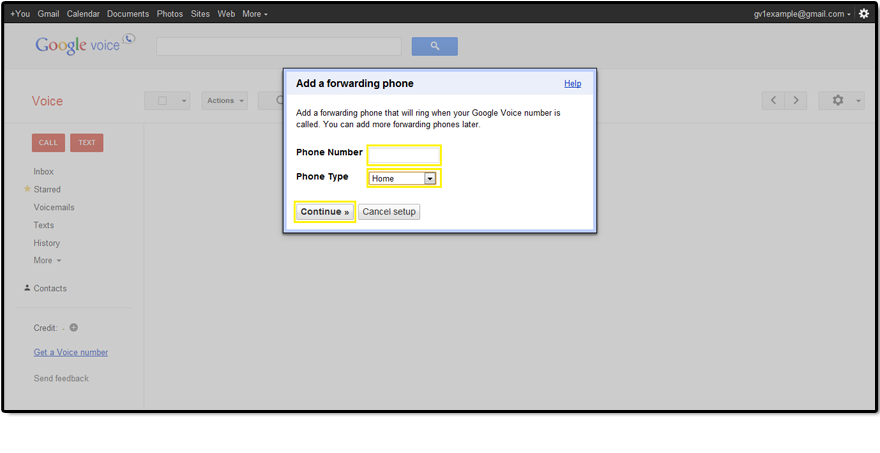Open the Texts folder

coord(43,225)
